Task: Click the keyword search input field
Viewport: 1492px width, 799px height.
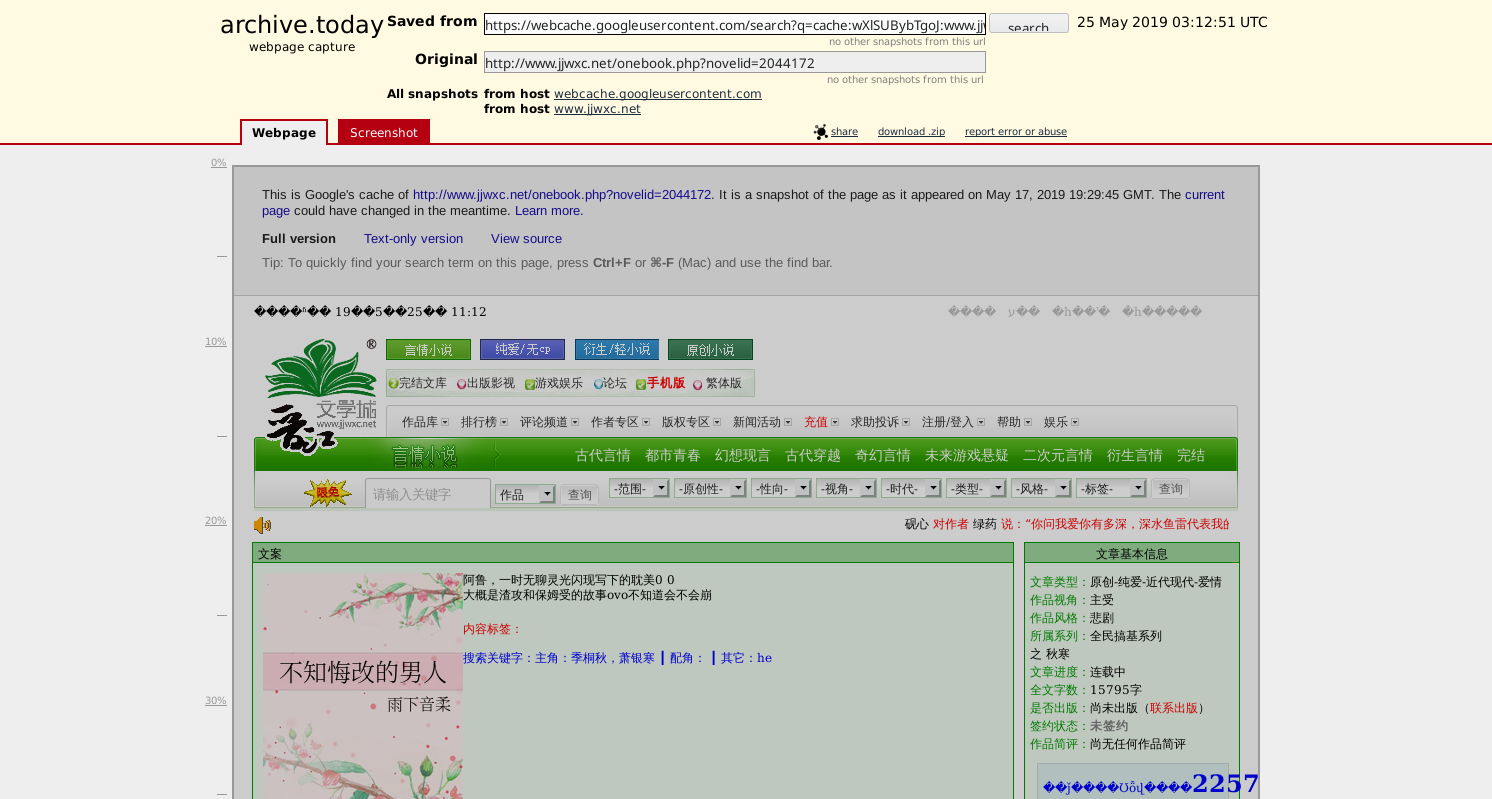Action: click(427, 494)
